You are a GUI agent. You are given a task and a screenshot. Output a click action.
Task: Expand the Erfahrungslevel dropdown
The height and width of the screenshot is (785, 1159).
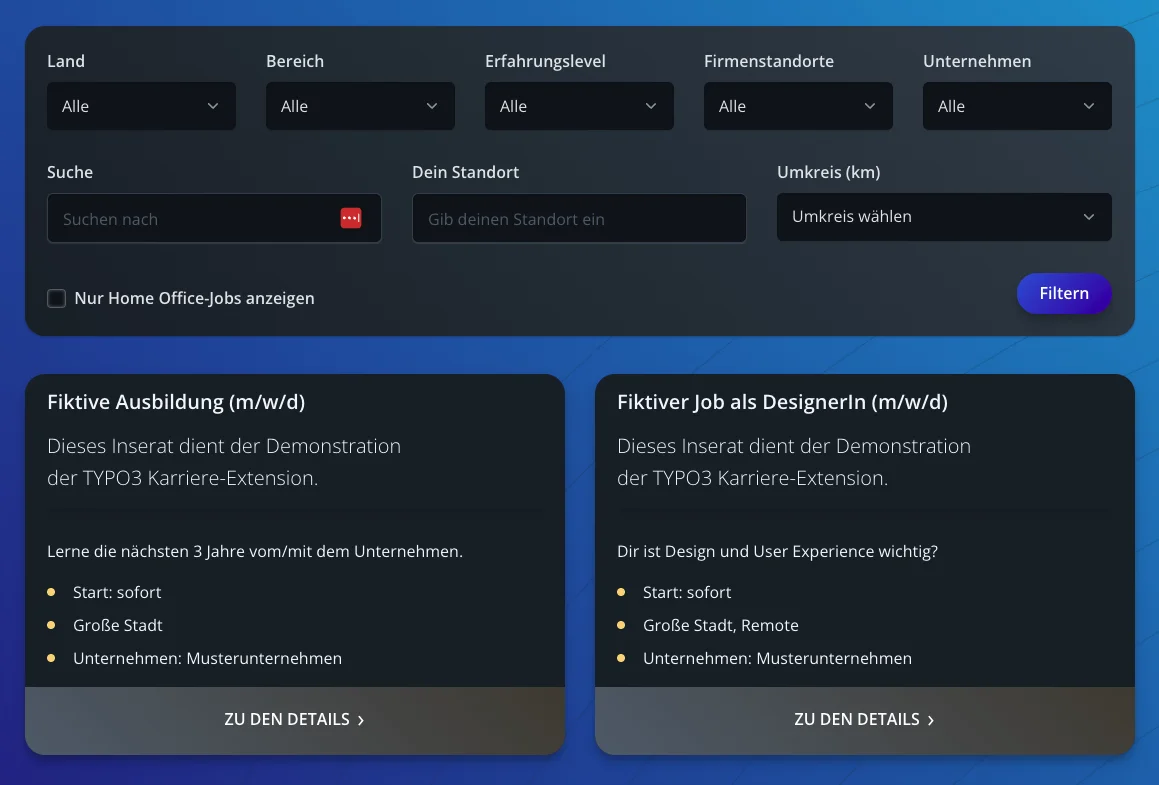pyautogui.click(x=579, y=106)
